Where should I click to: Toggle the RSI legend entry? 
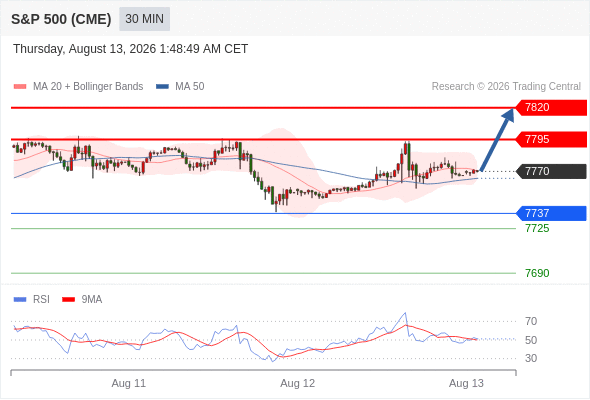[32, 300]
